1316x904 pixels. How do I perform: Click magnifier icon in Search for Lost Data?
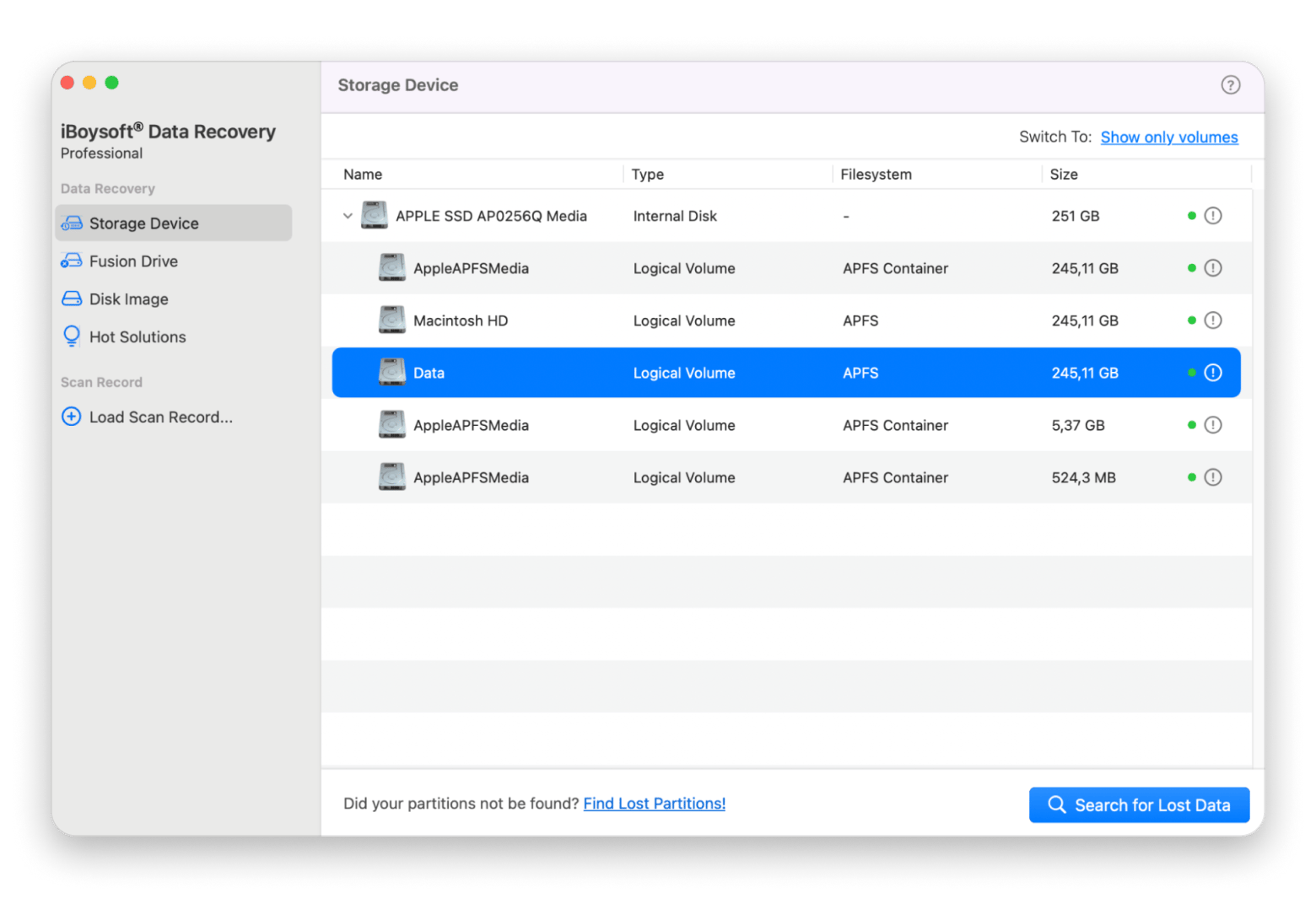point(1057,804)
